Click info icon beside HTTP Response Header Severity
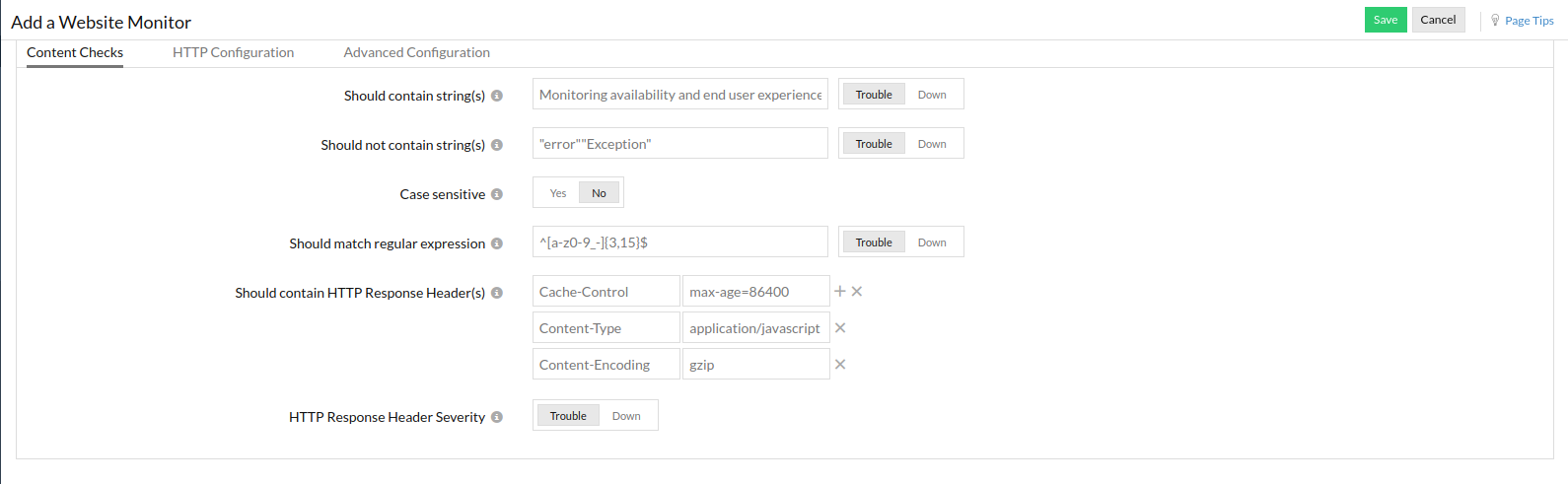The width and height of the screenshot is (1568, 484). (497, 417)
